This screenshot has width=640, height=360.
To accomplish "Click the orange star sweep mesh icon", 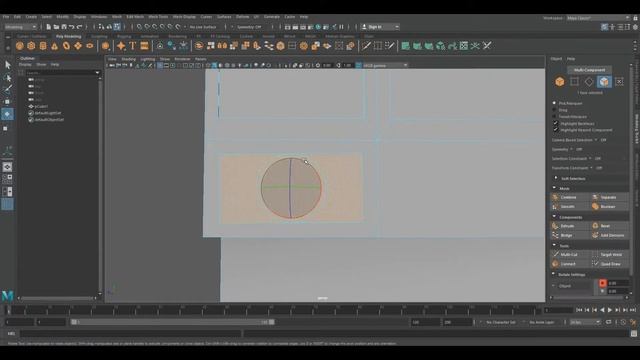I will (x=121, y=46).
